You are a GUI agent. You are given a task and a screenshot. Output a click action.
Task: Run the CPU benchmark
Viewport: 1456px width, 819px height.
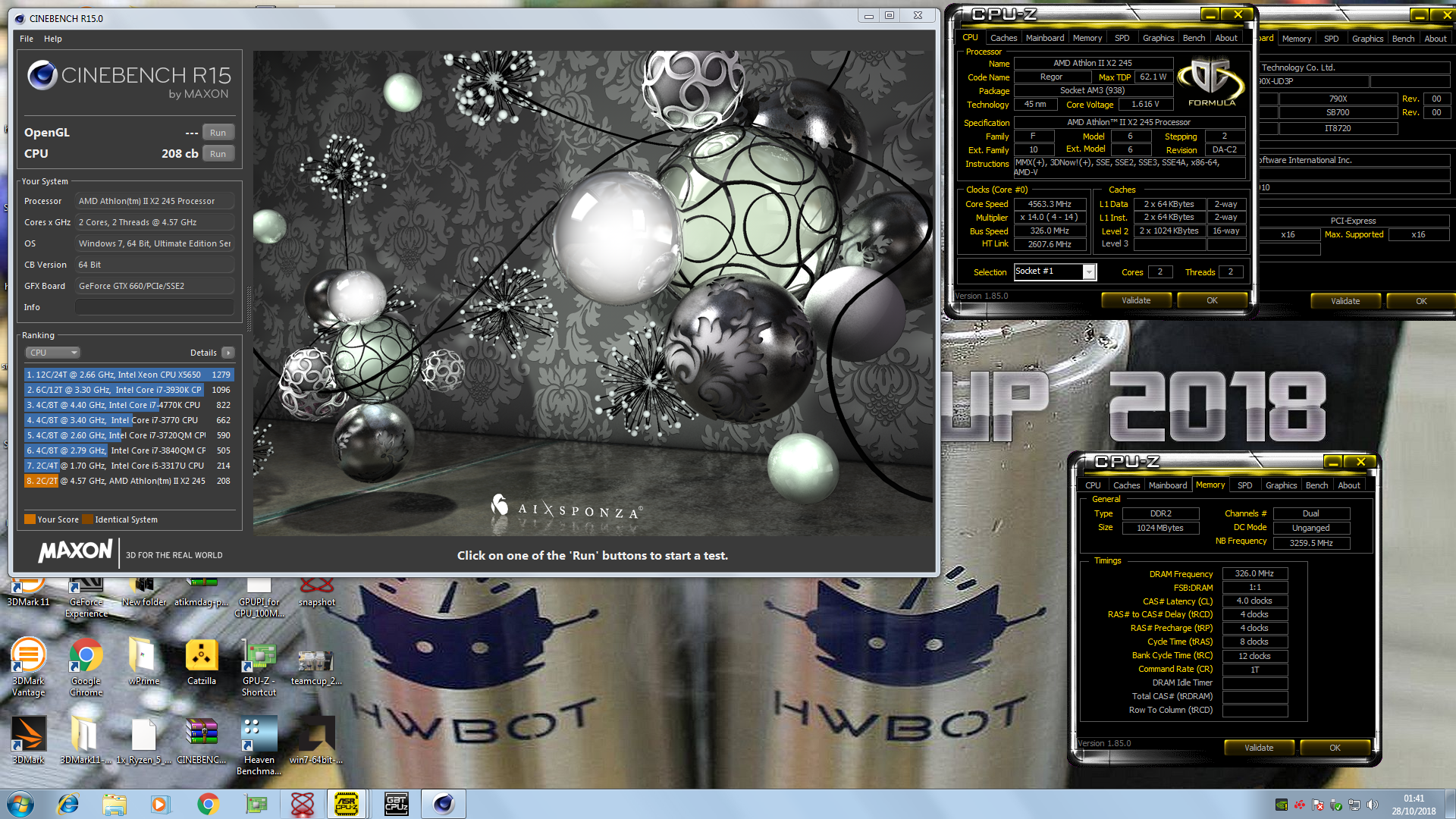coord(218,154)
